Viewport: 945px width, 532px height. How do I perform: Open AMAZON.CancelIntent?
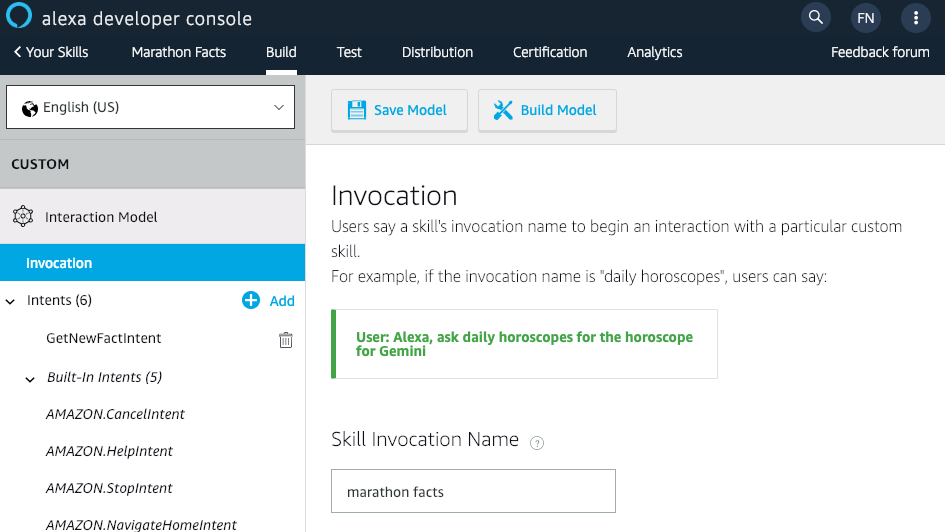pyautogui.click(x=115, y=414)
